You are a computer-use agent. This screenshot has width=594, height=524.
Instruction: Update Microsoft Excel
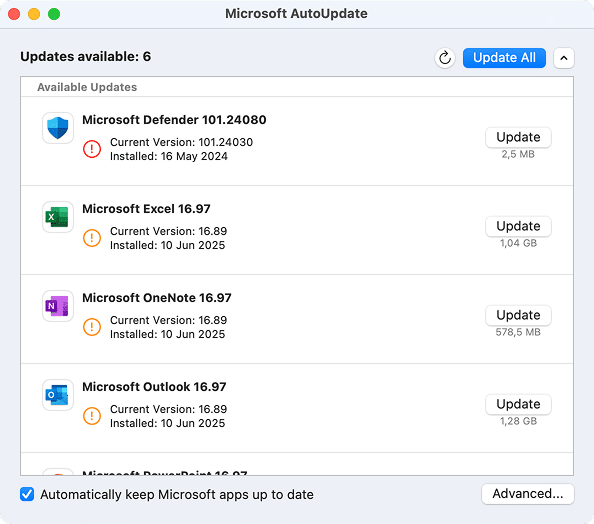click(x=518, y=226)
